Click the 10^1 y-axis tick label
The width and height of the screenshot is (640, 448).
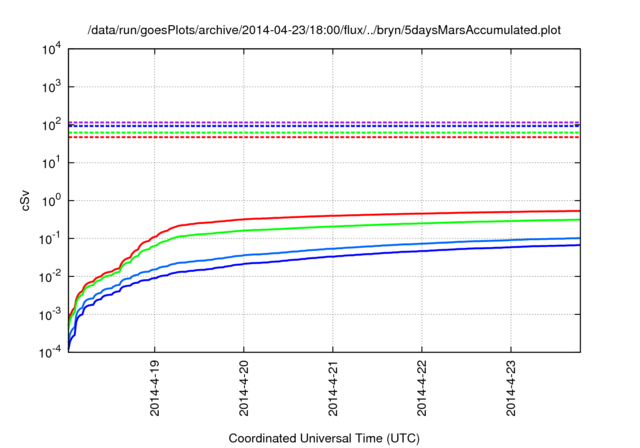click(x=51, y=162)
